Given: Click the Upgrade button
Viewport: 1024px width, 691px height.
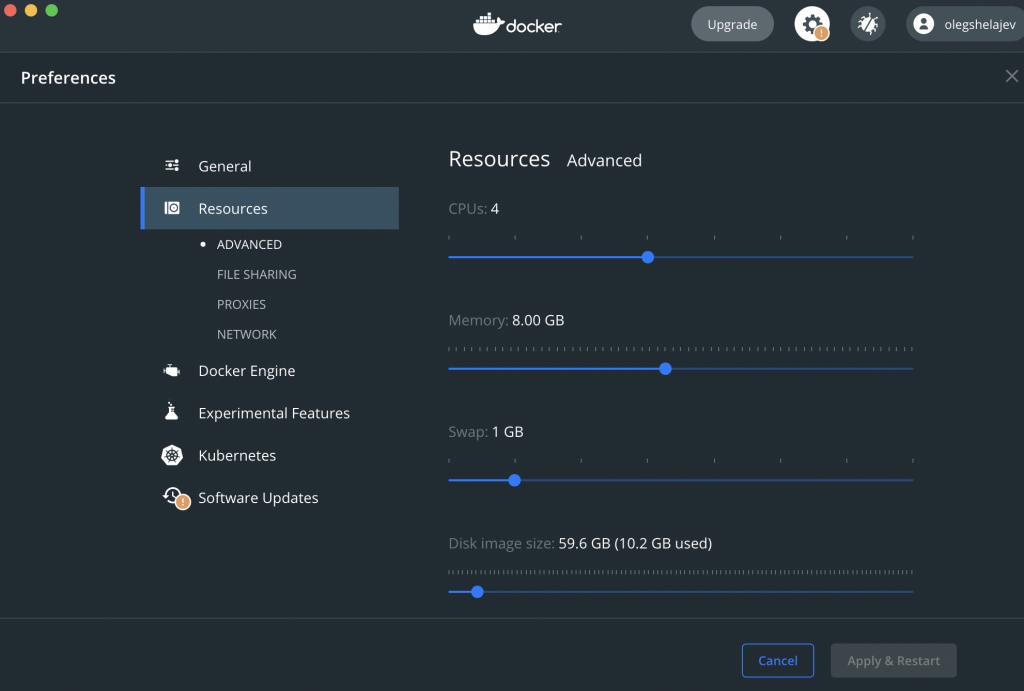Looking at the screenshot, I should (x=732, y=24).
